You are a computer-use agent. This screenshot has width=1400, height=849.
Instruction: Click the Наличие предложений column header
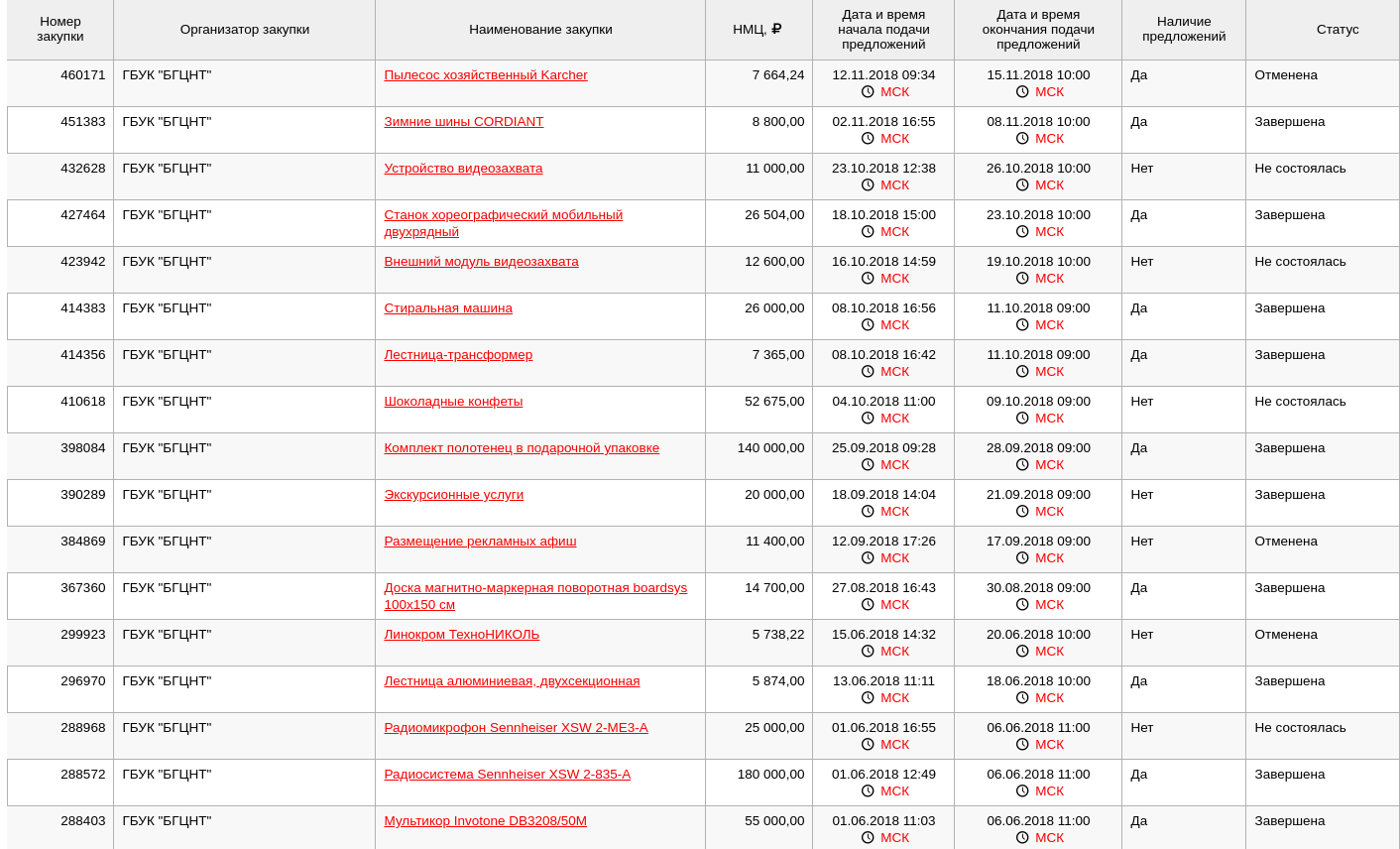click(1184, 30)
